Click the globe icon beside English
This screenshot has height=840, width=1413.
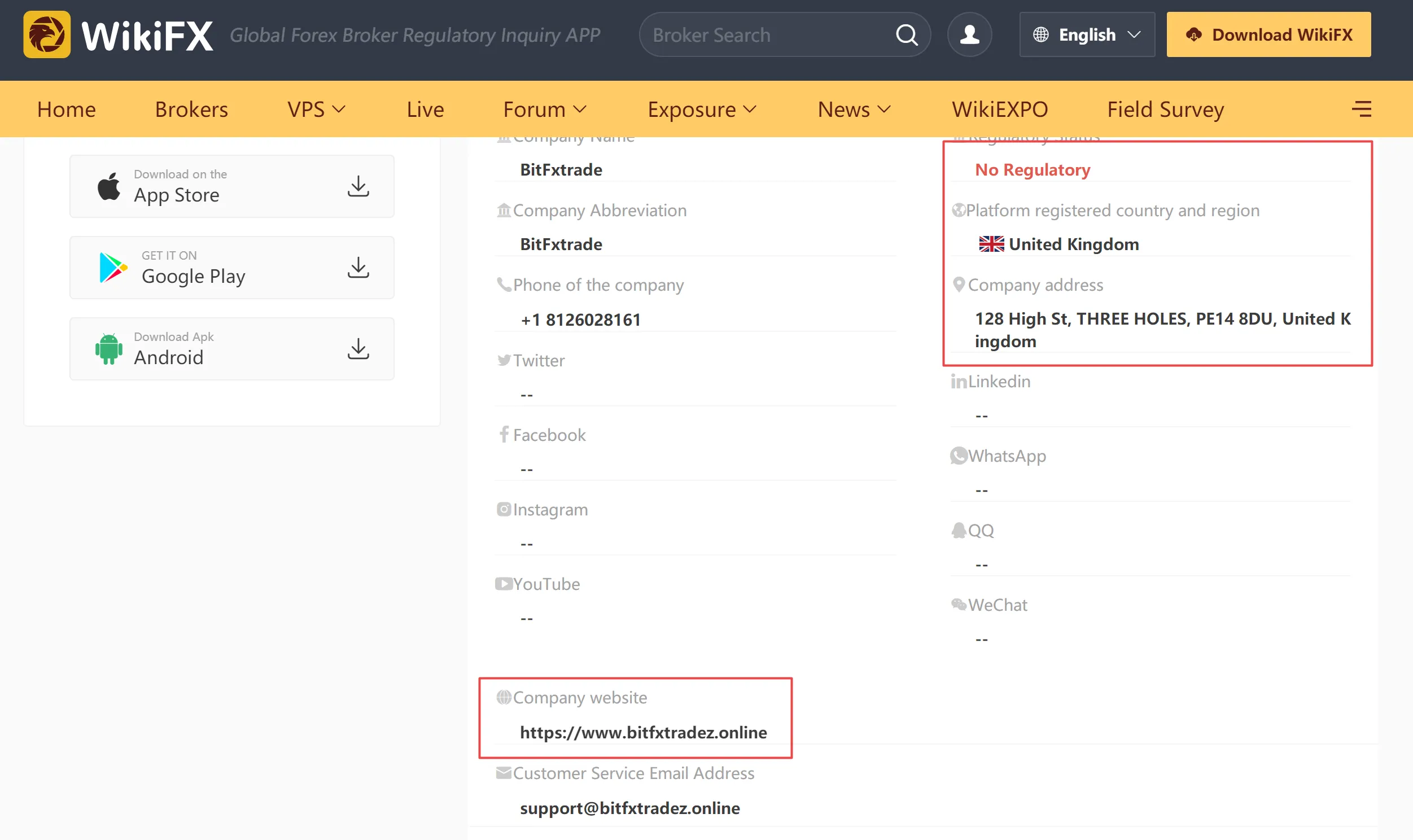[1040, 34]
